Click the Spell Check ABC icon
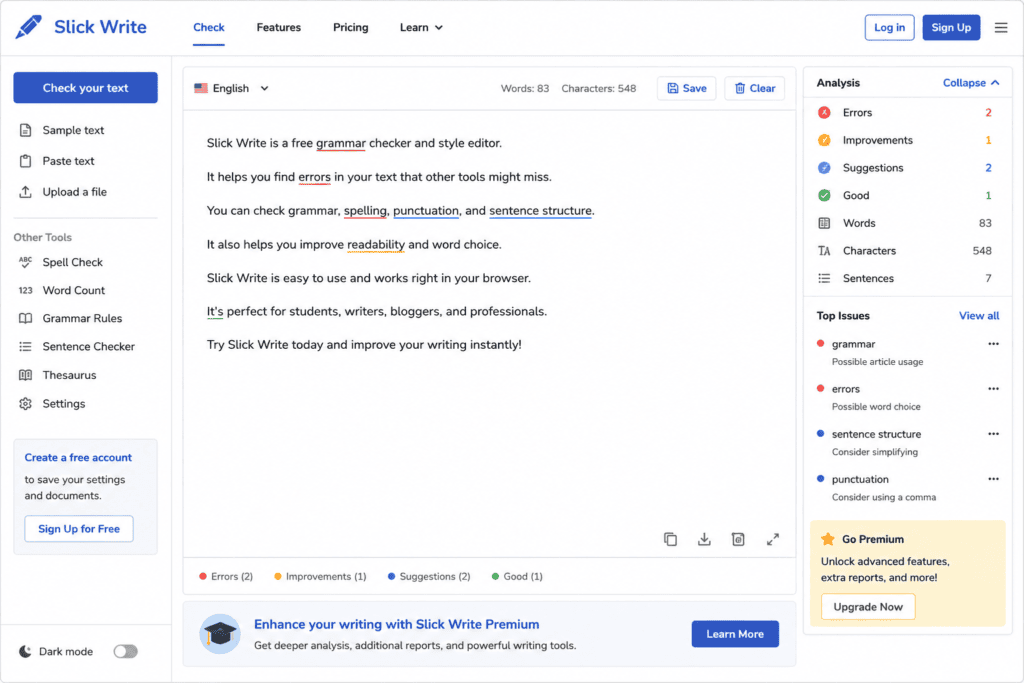Image resolution: width=1024 pixels, height=683 pixels. click(25, 262)
